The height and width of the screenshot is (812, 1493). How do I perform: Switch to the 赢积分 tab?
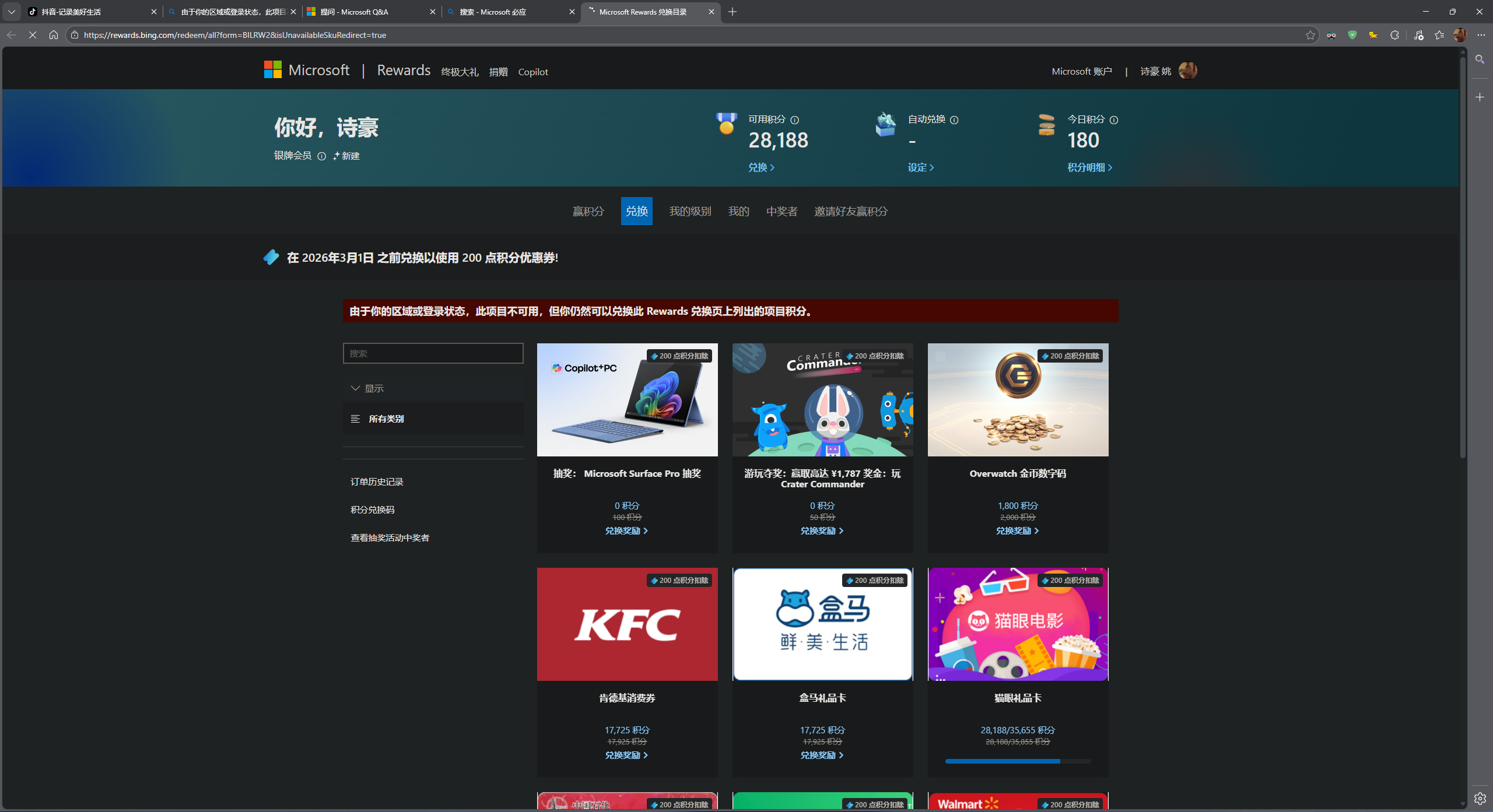click(588, 211)
